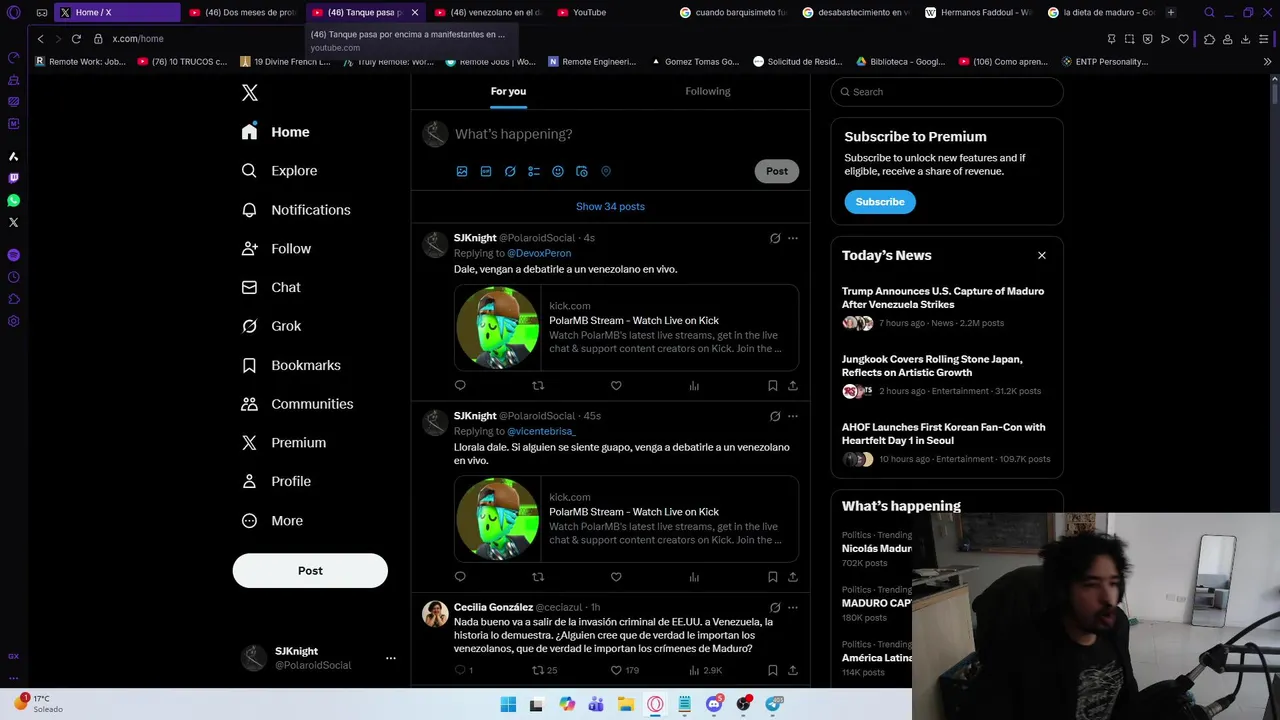1280x720 pixels.
Task: Share the post replying to @DevoxPeron
Action: click(x=793, y=385)
